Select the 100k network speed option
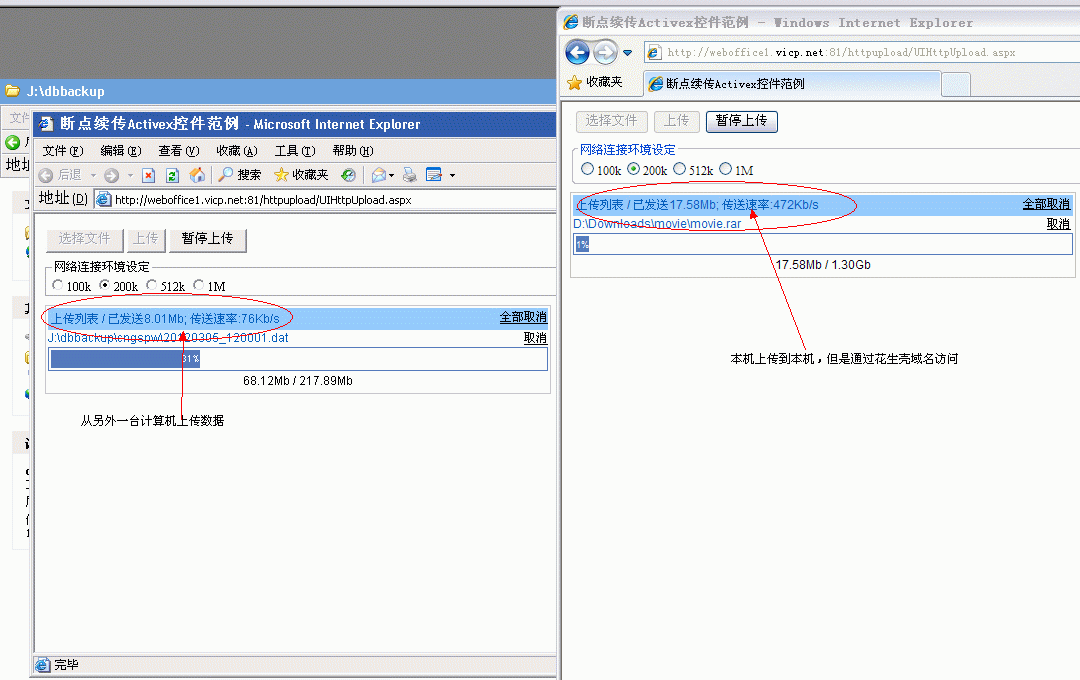Image resolution: width=1080 pixels, height=680 pixels. (588, 169)
